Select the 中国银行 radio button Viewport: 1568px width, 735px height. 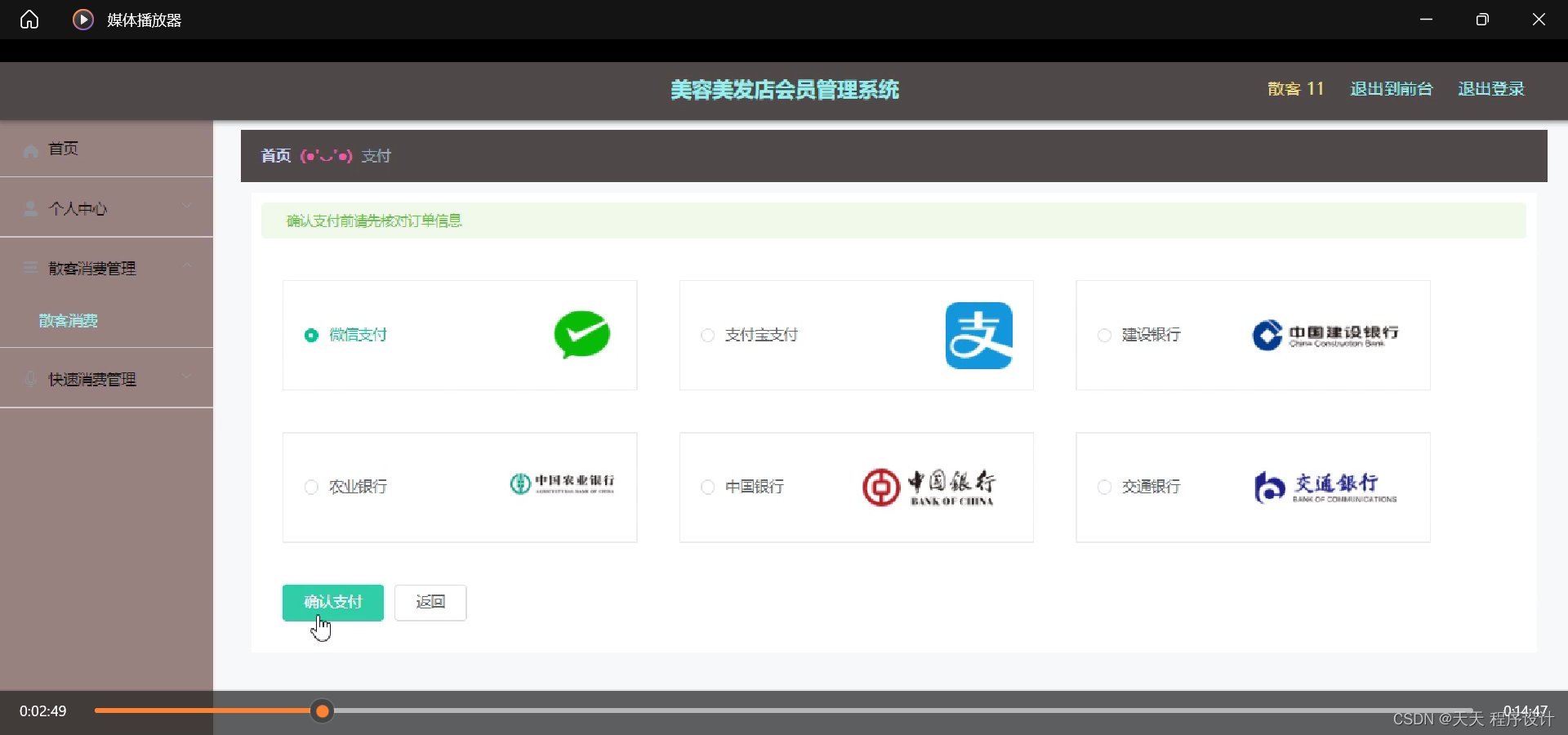click(708, 488)
